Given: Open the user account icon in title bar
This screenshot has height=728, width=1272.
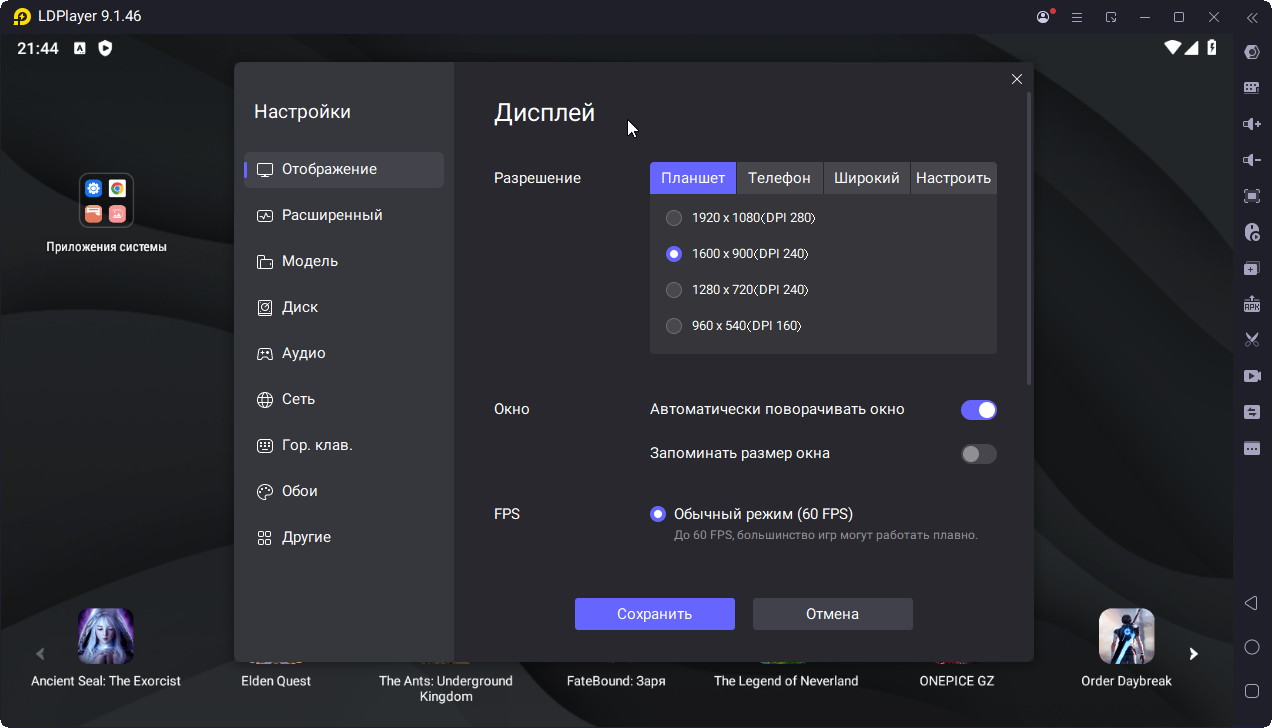Looking at the screenshot, I should 1045,17.
